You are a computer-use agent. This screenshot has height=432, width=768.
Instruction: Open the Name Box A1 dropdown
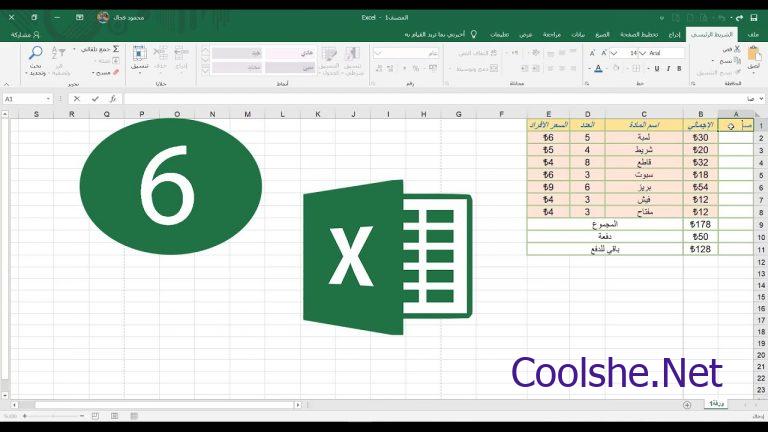[x=48, y=99]
